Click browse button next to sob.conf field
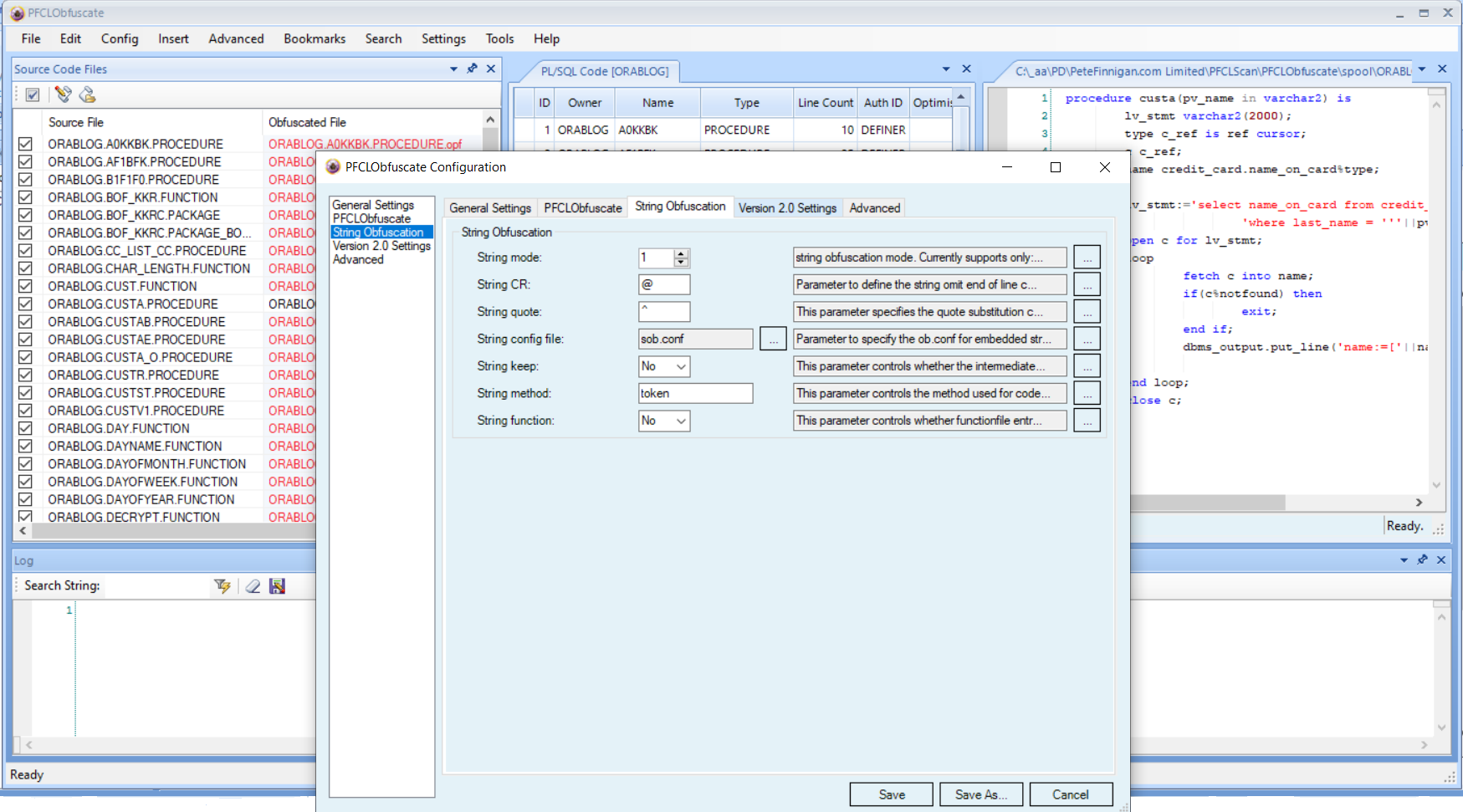This screenshot has height=812, width=1463. click(x=773, y=339)
